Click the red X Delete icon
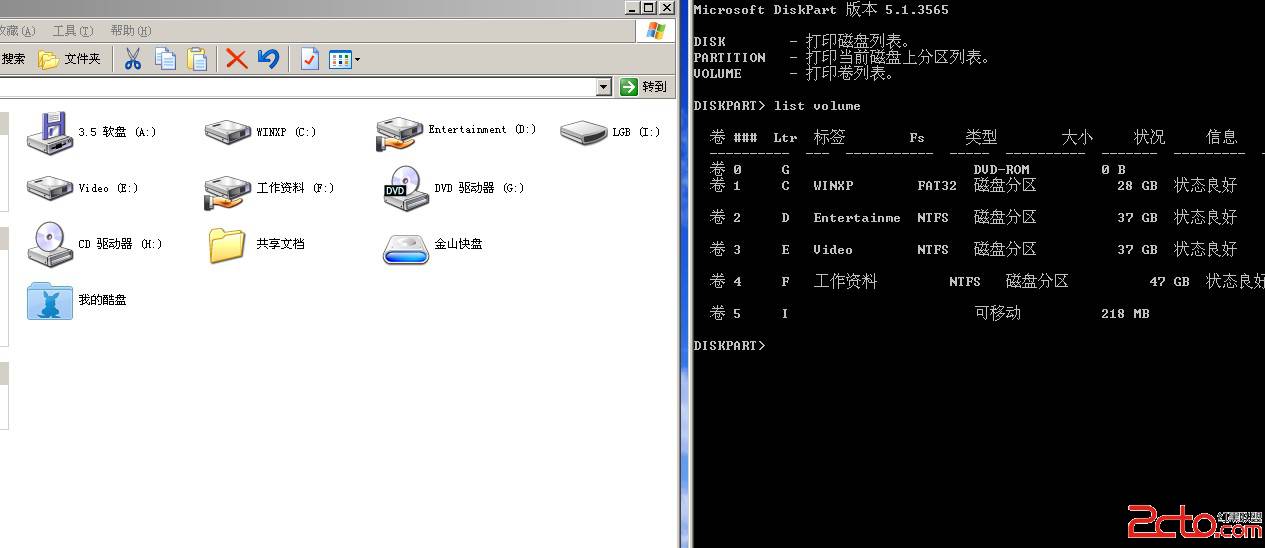Image resolution: width=1265 pixels, height=548 pixels. click(236, 59)
